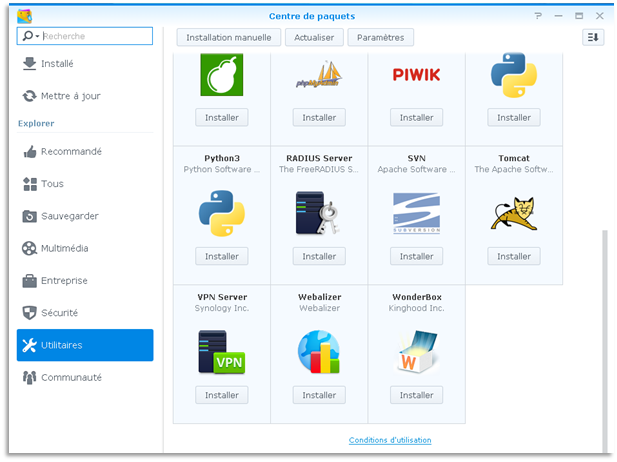Open the phpMyAdmin sailboat icon
The width and height of the screenshot is (617, 462).
(x=319, y=74)
